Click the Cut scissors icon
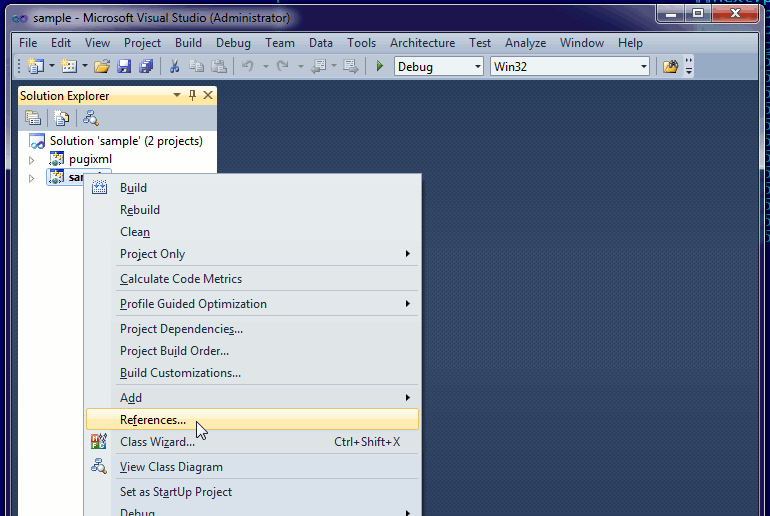This screenshot has height=516, width=770. 174,67
